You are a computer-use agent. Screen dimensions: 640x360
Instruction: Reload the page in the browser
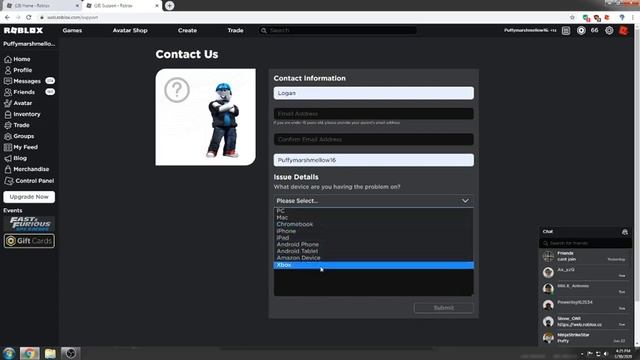(29, 18)
